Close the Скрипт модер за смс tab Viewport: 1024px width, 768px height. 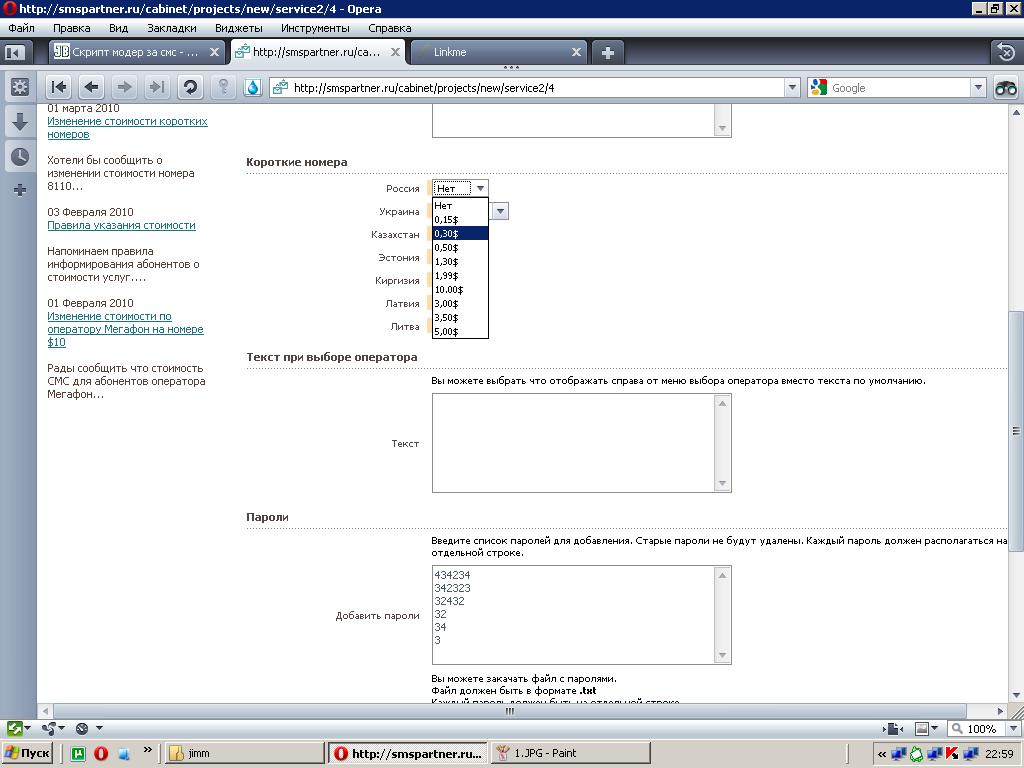point(214,52)
